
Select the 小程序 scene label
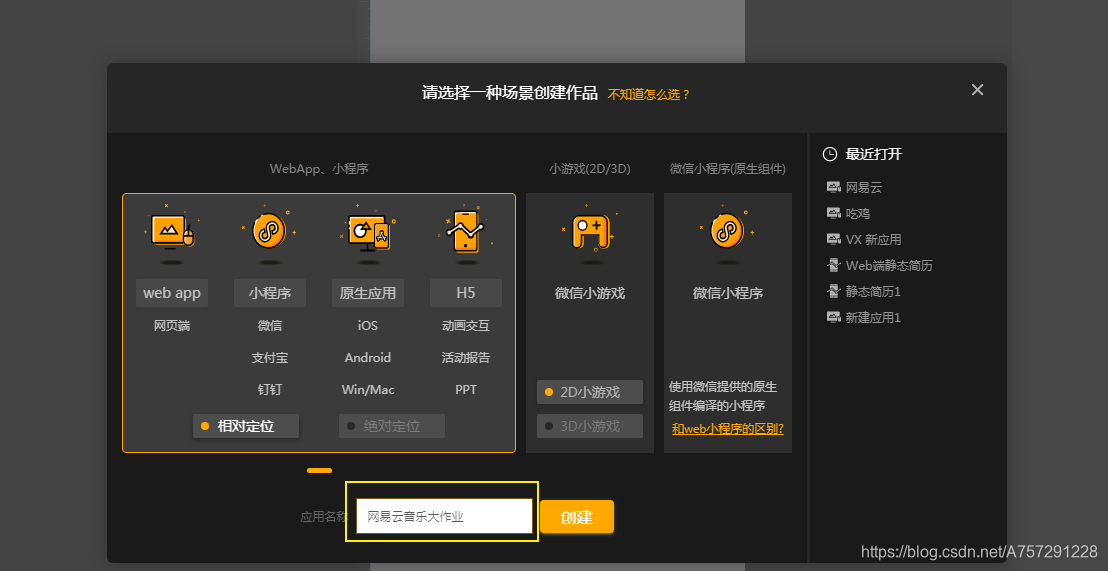[x=270, y=293]
